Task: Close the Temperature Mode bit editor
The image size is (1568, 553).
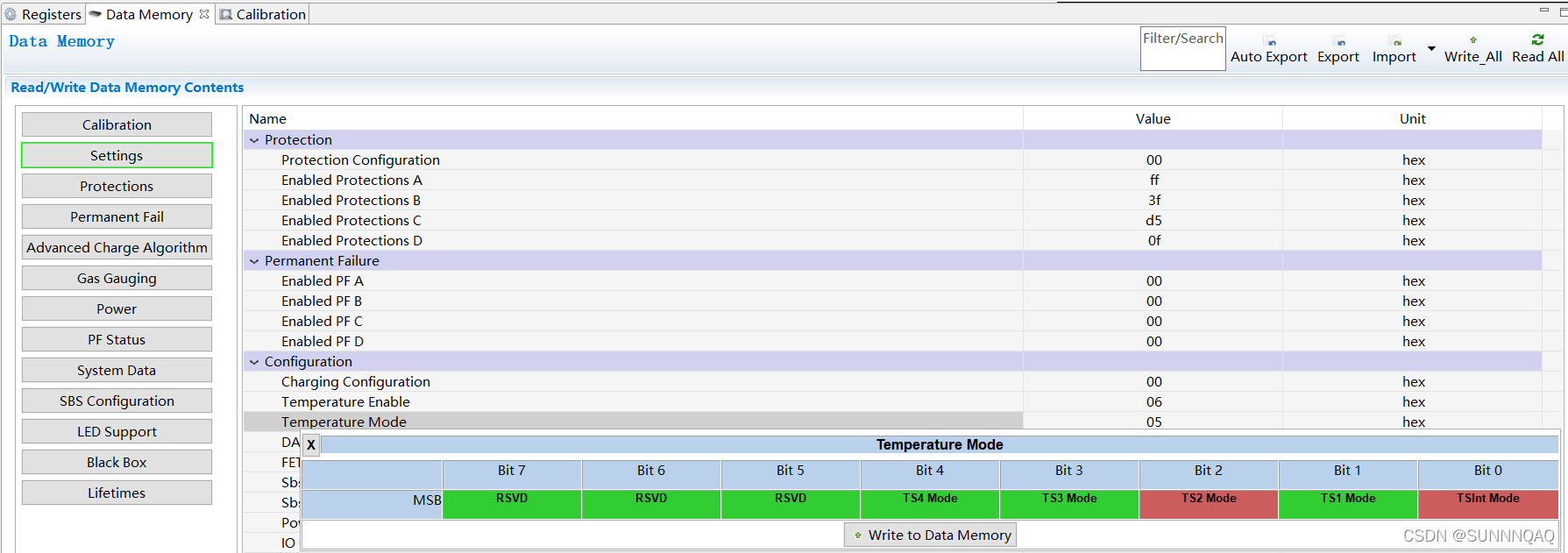Action: click(x=311, y=444)
